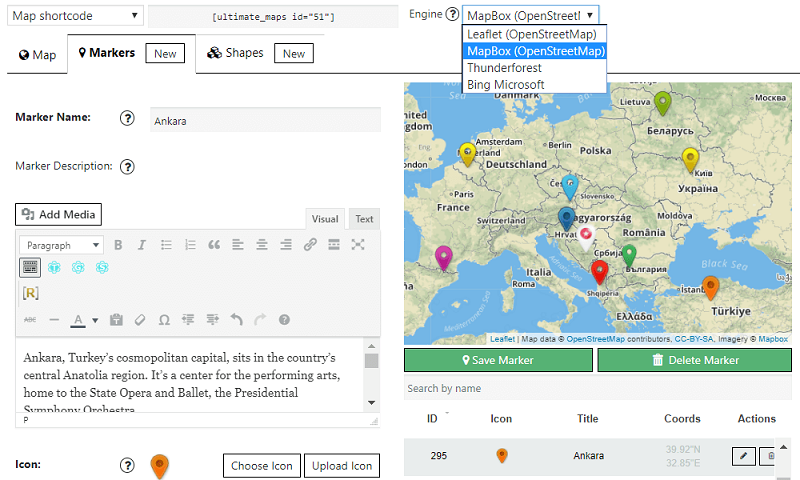This screenshot has height=480, width=800.
Task: Toggle bulleted list formatting
Action: [166, 245]
